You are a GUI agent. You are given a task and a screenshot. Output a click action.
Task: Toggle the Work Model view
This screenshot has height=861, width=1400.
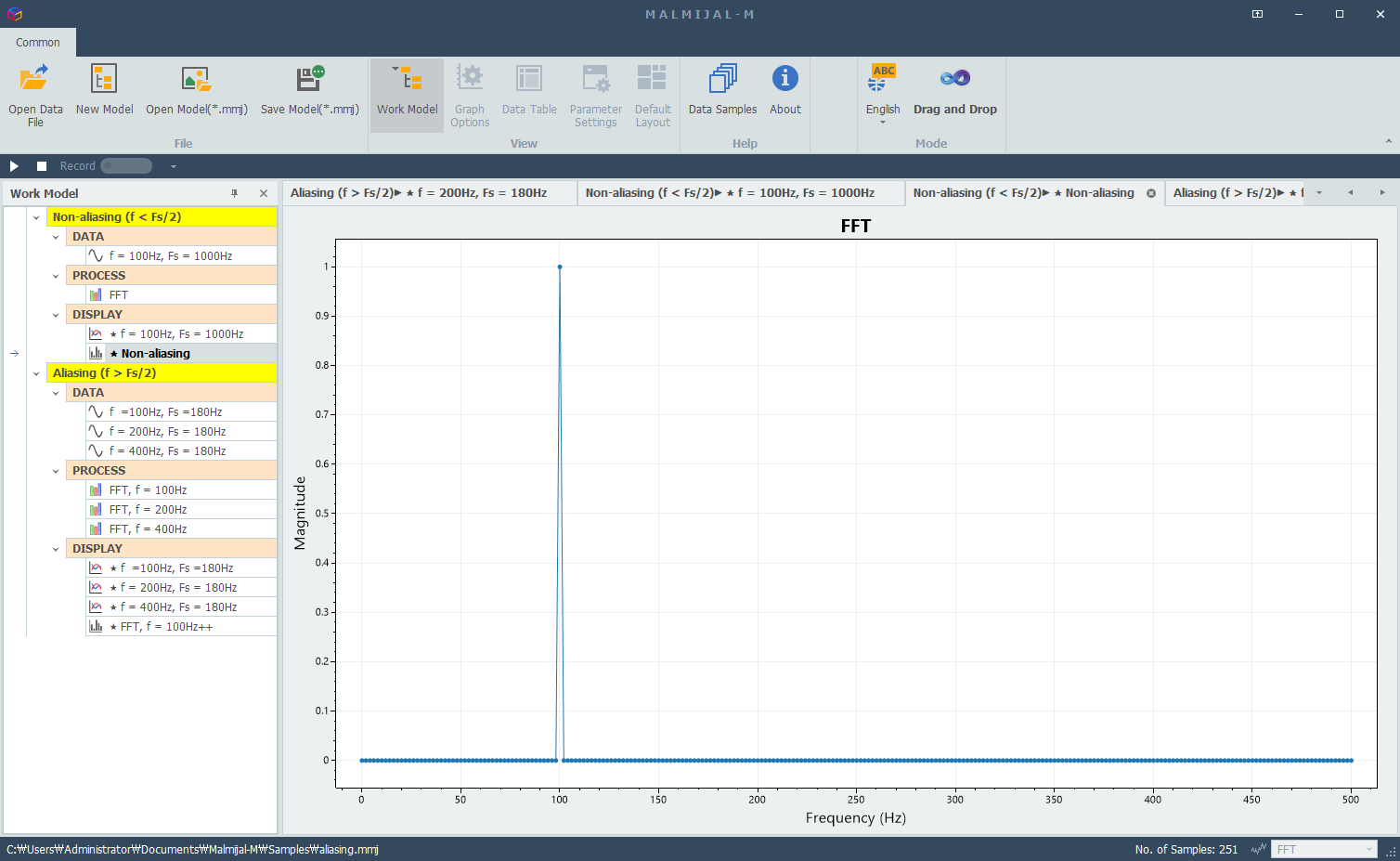(407, 95)
